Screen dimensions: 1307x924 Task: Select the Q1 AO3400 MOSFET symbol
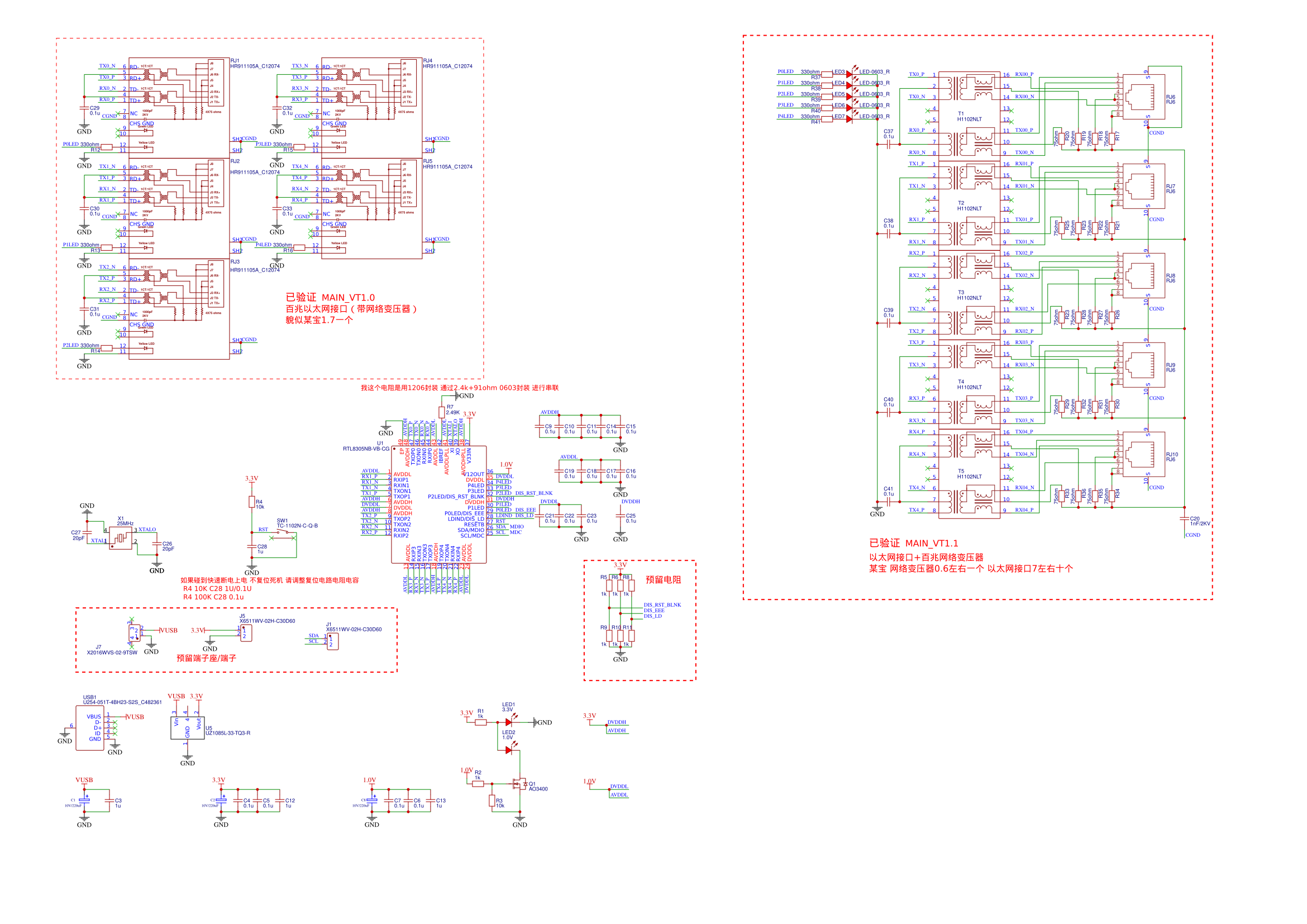(x=519, y=784)
